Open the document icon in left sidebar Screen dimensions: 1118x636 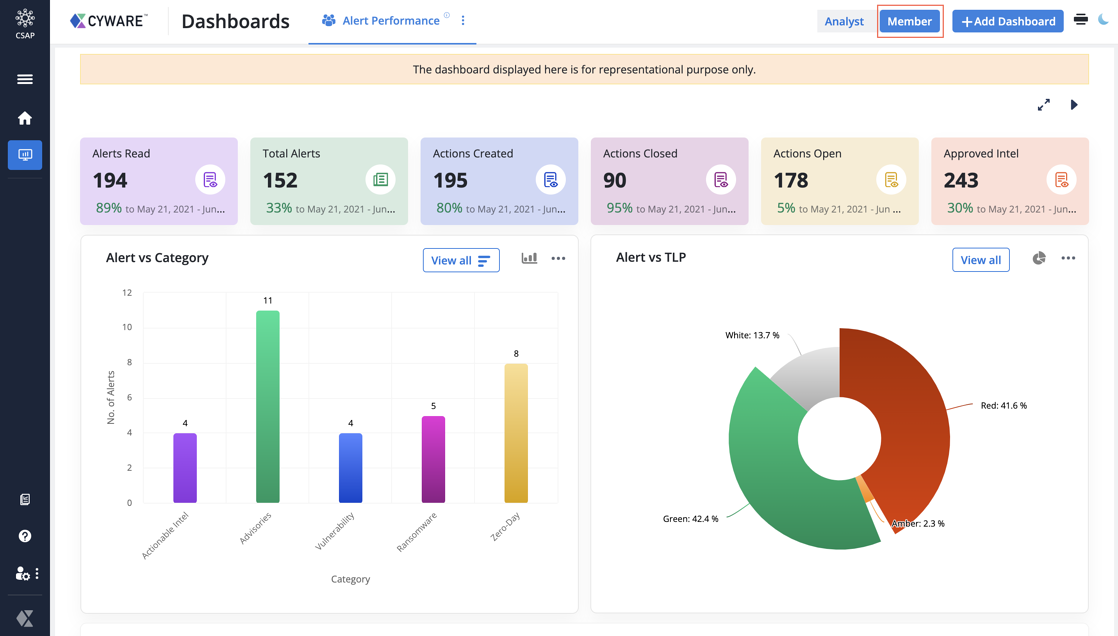25,499
